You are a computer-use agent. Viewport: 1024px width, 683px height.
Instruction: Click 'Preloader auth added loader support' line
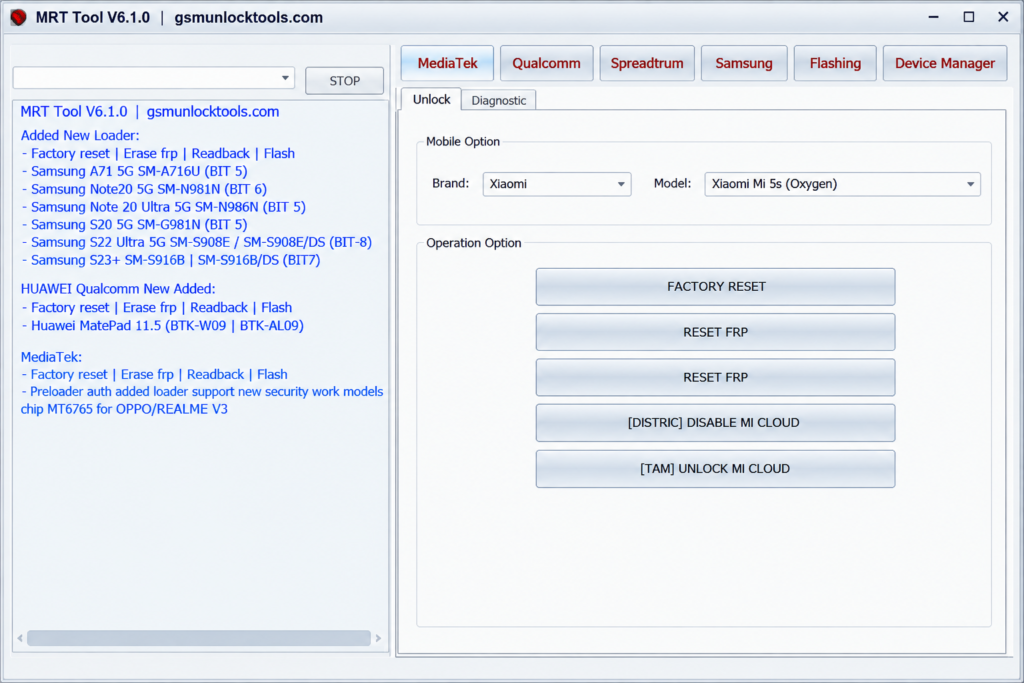pos(202,392)
